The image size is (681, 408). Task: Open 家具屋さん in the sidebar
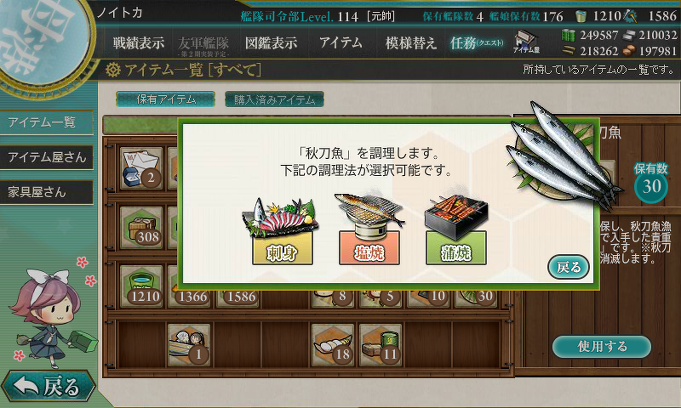[x=46, y=192]
